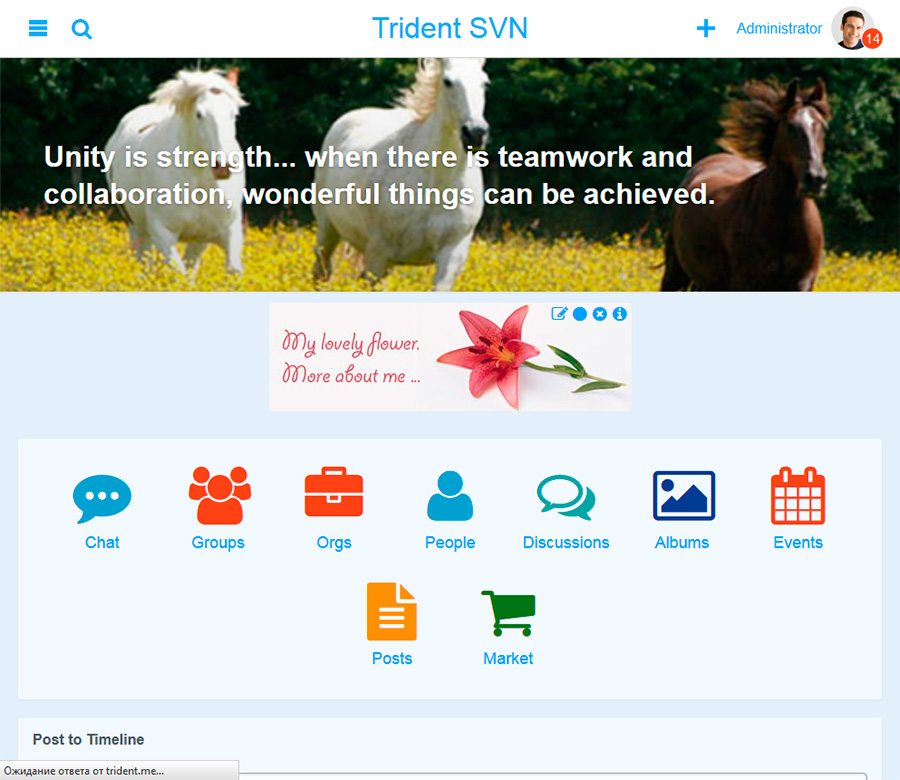Open the hamburger main menu
The width and height of the screenshot is (900, 780).
(38, 29)
